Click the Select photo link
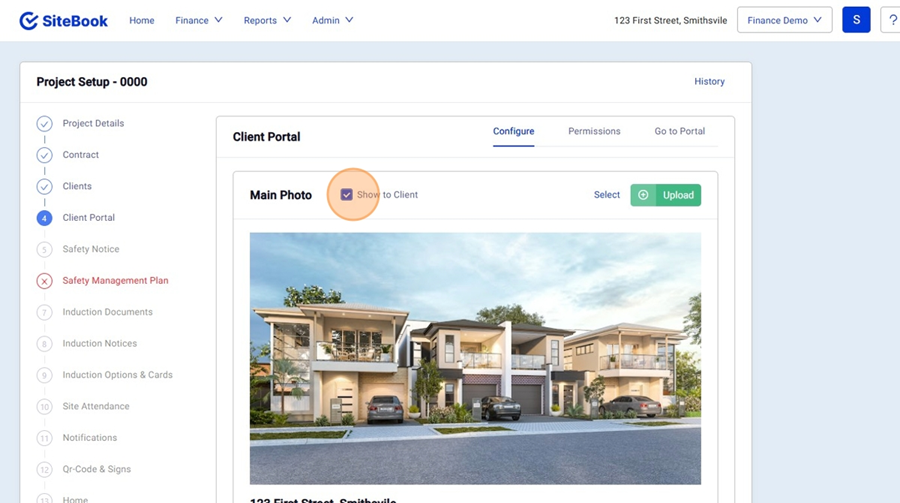 coord(607,195)
